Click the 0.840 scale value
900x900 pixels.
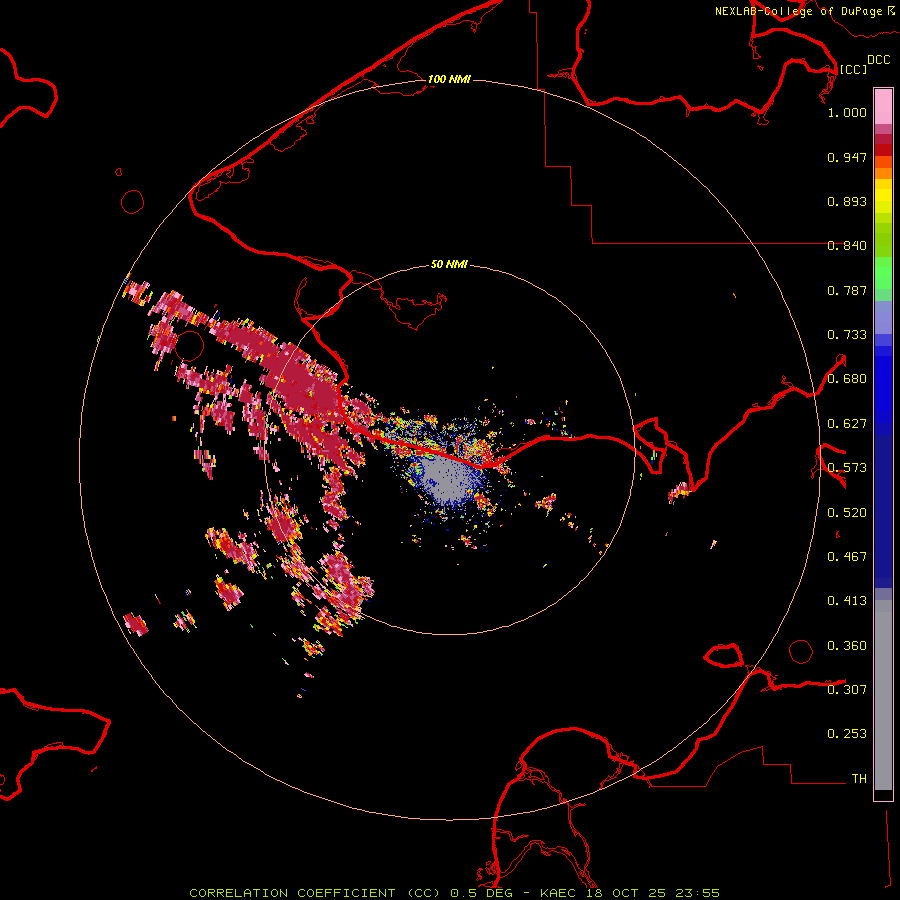847,246
